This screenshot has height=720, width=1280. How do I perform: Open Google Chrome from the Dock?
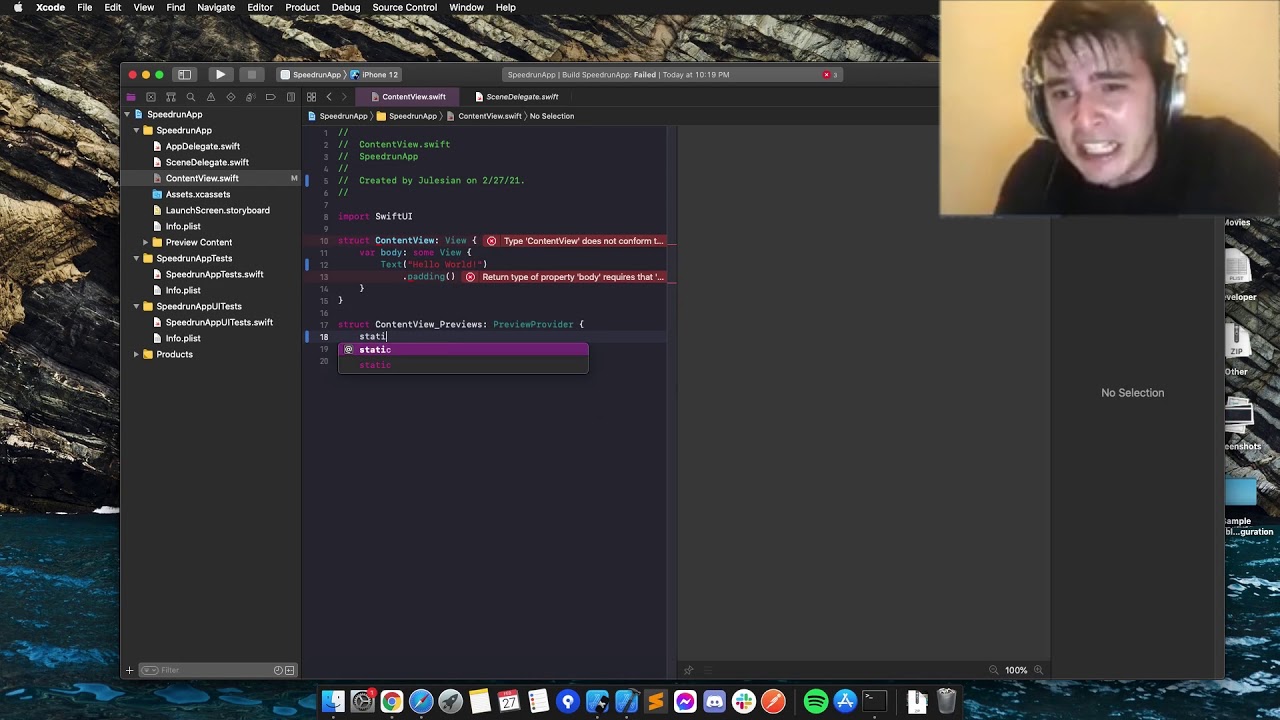tap(392, 701)
